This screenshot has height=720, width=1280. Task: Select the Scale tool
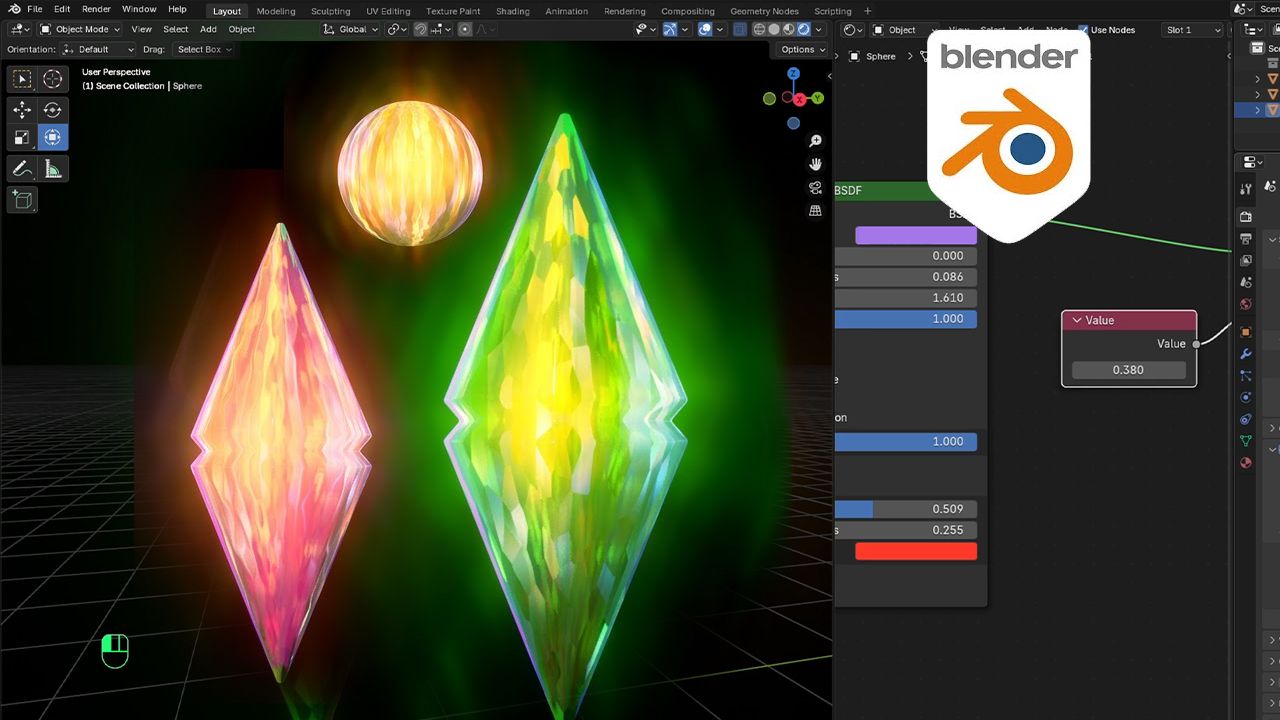pos(22,137)
